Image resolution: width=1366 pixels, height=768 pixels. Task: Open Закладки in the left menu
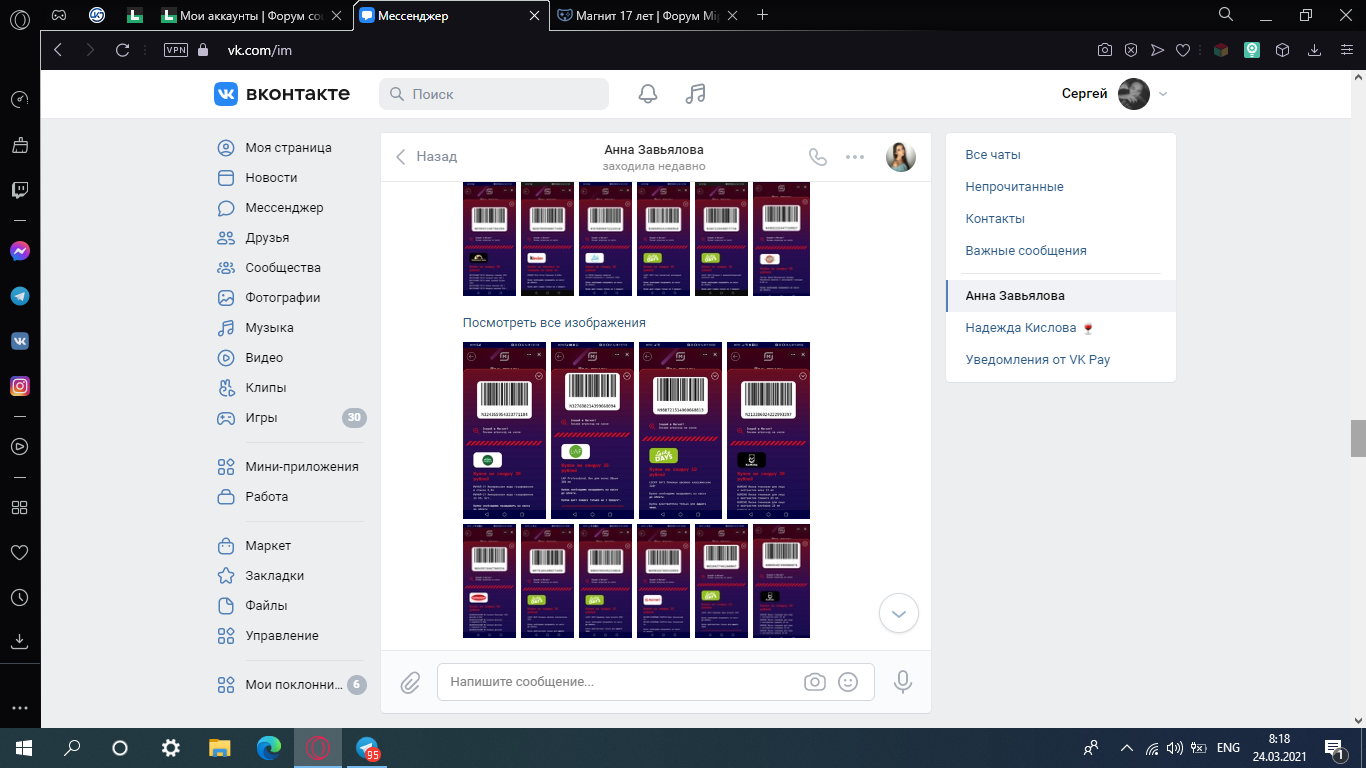[274, 575]
